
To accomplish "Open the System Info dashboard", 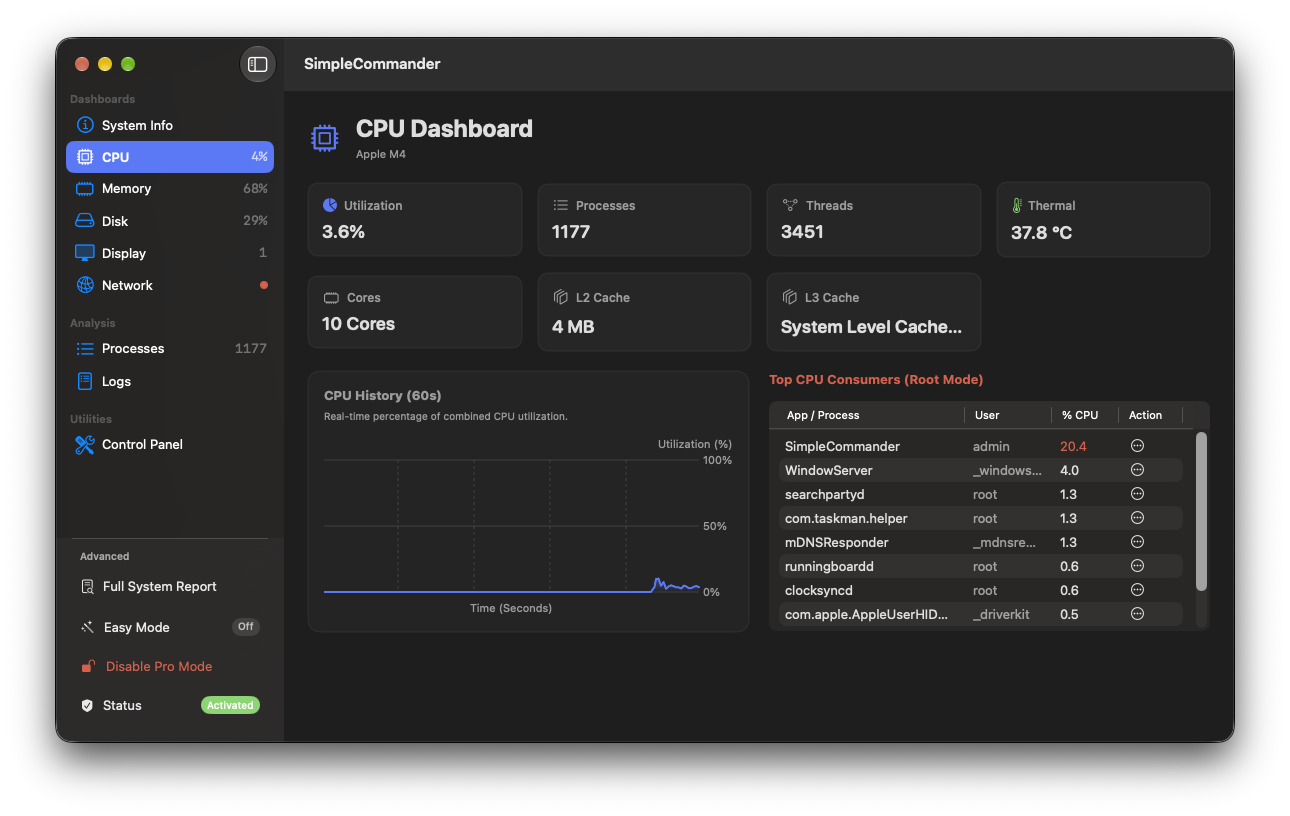I will point(170,125).
